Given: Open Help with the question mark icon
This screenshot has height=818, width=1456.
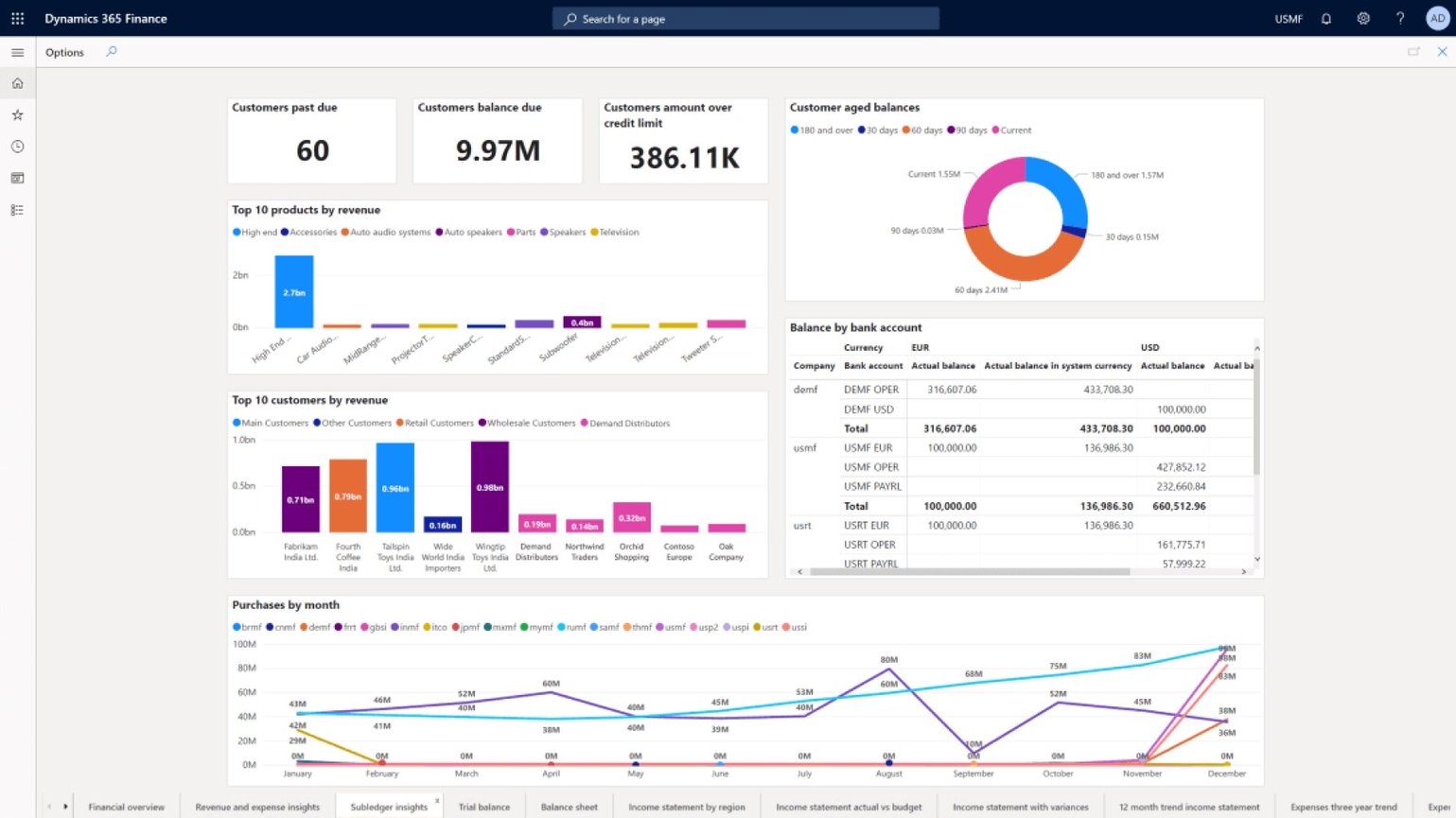Looking at the screenshot, I should pos(1399,18).
